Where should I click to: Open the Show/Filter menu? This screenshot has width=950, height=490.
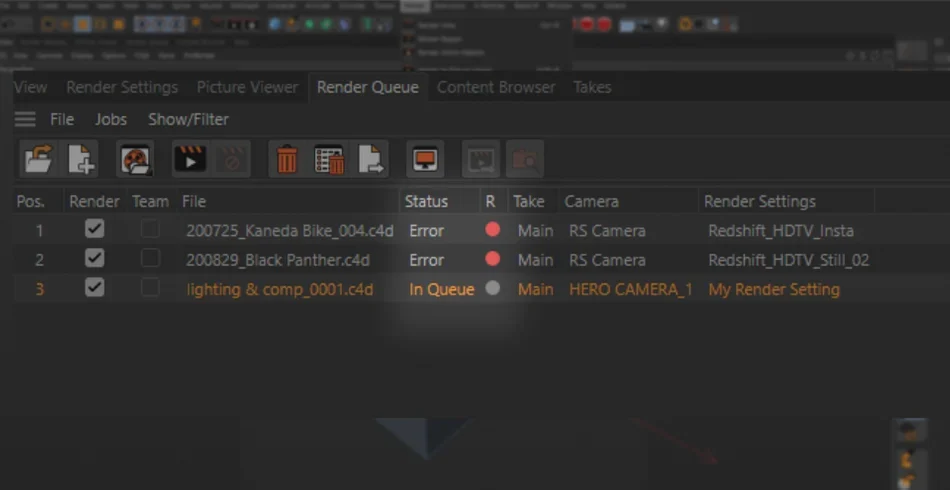188,119
